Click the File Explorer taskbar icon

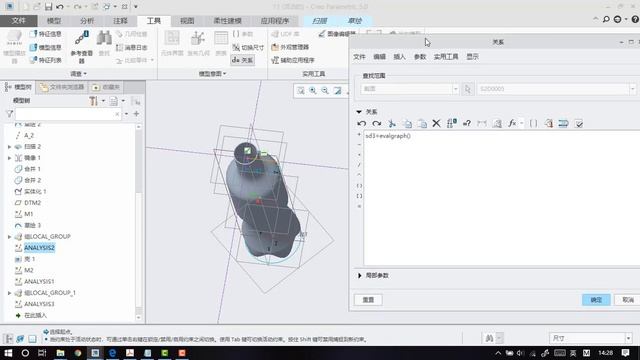[x=60, y=353]
